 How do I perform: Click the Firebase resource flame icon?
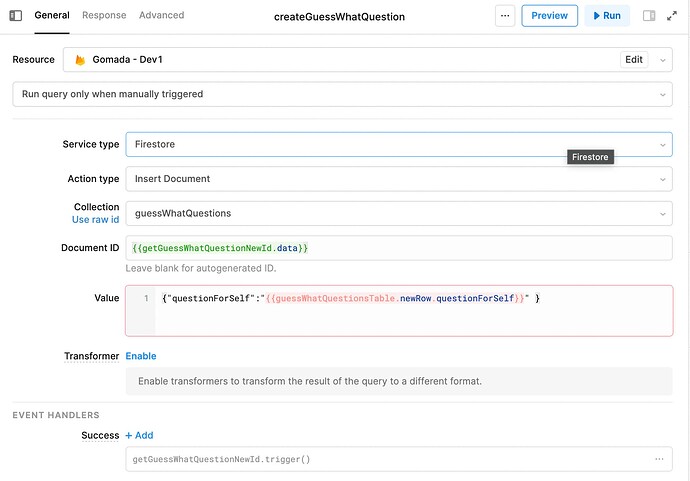tap(80, 60)
